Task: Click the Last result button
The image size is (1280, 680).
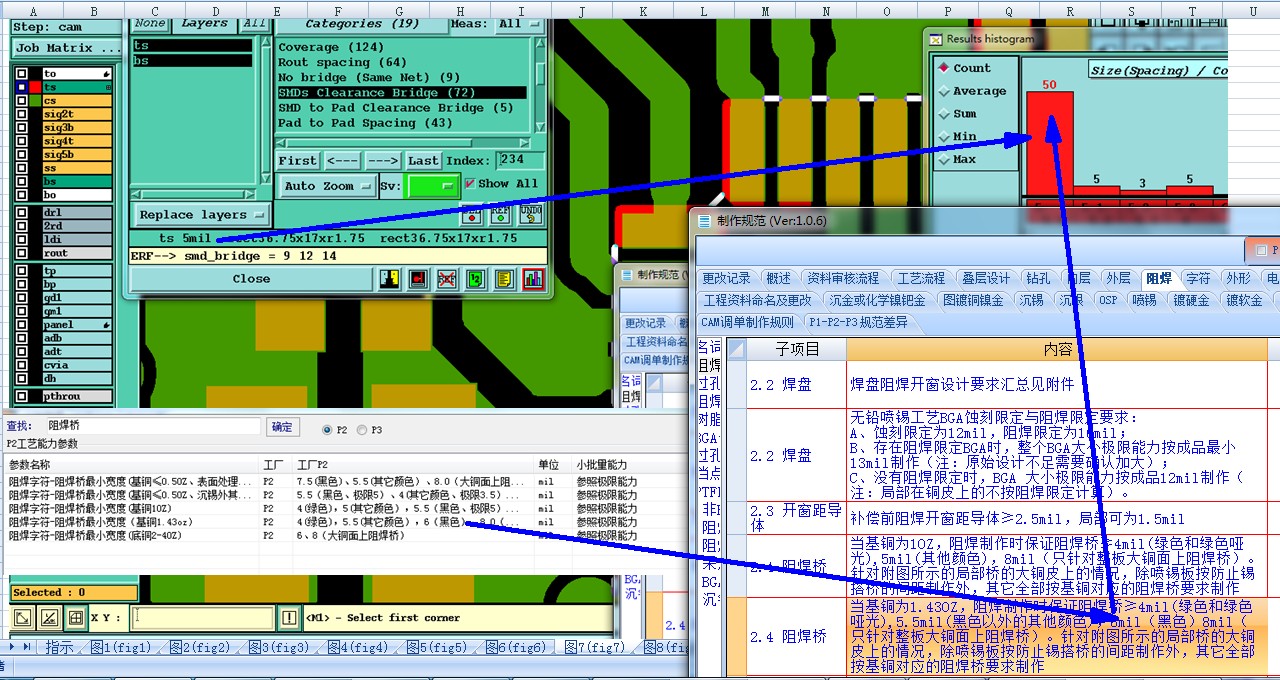Action: pyautogui.click(x=423, y=161)
